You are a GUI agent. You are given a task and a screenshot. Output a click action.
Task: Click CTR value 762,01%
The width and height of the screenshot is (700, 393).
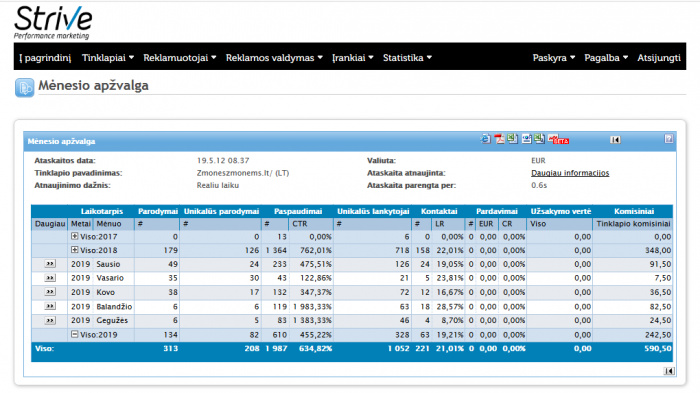(315, 251)
